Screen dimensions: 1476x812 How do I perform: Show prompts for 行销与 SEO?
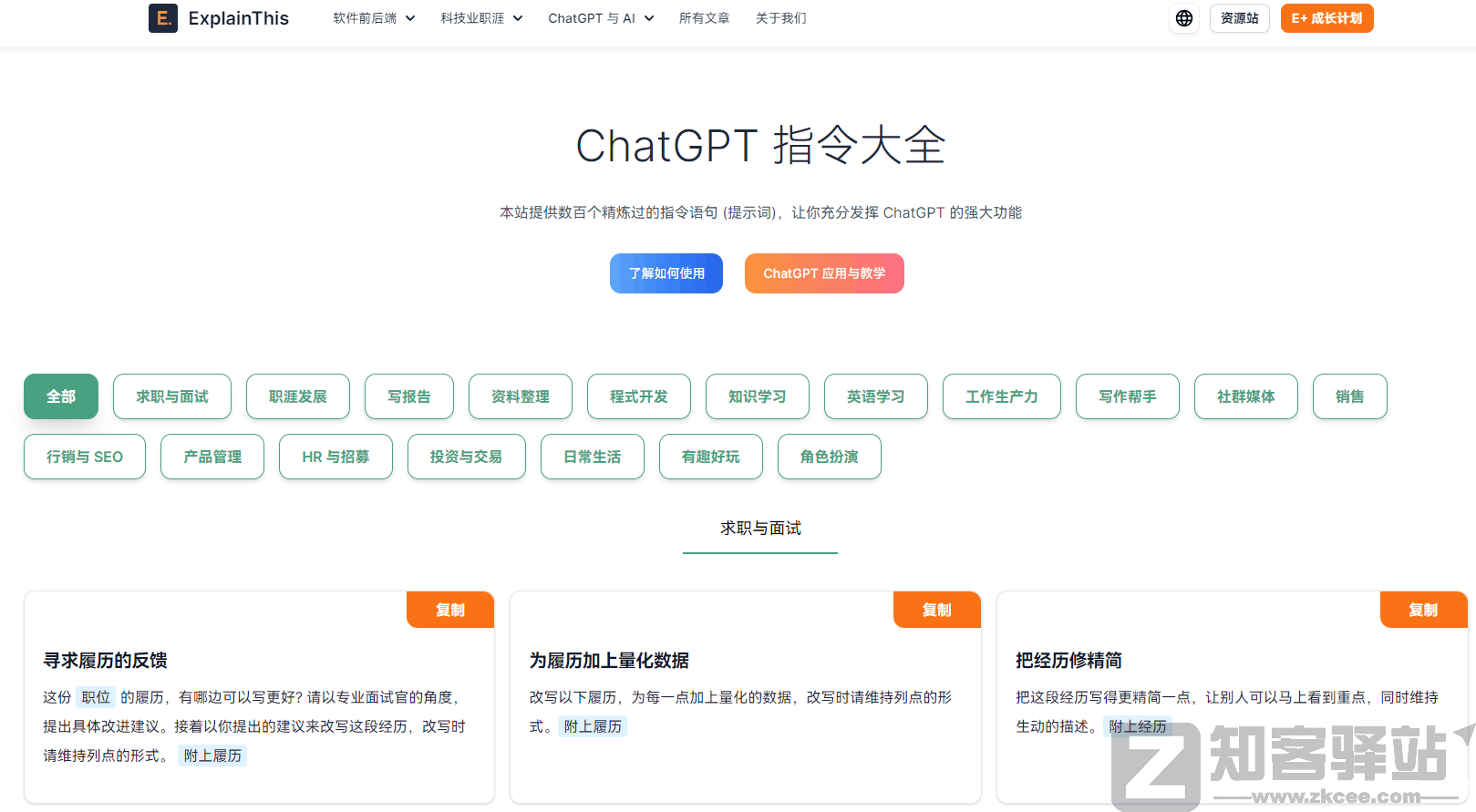pos(85,457)
